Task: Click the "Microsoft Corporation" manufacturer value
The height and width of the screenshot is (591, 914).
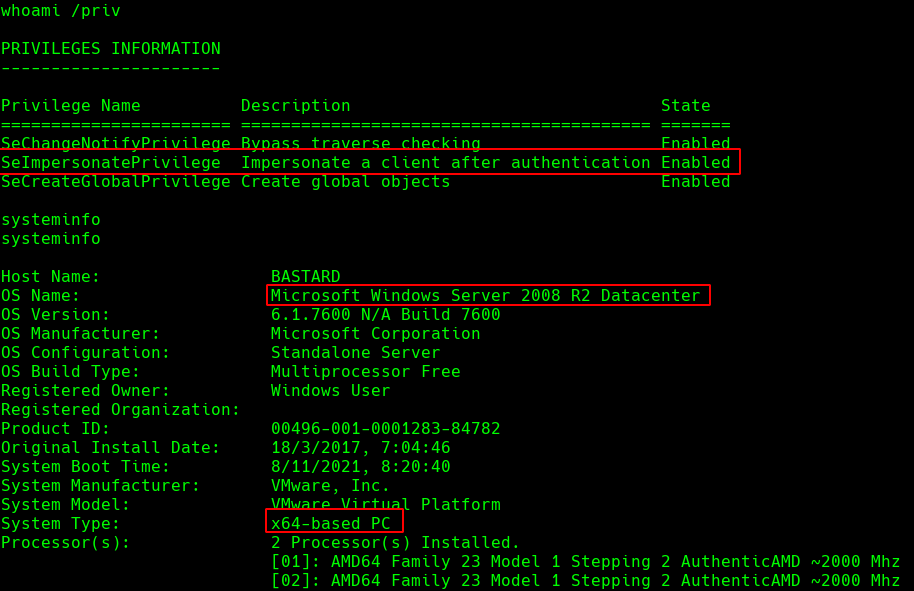Action: coord(375,334)
